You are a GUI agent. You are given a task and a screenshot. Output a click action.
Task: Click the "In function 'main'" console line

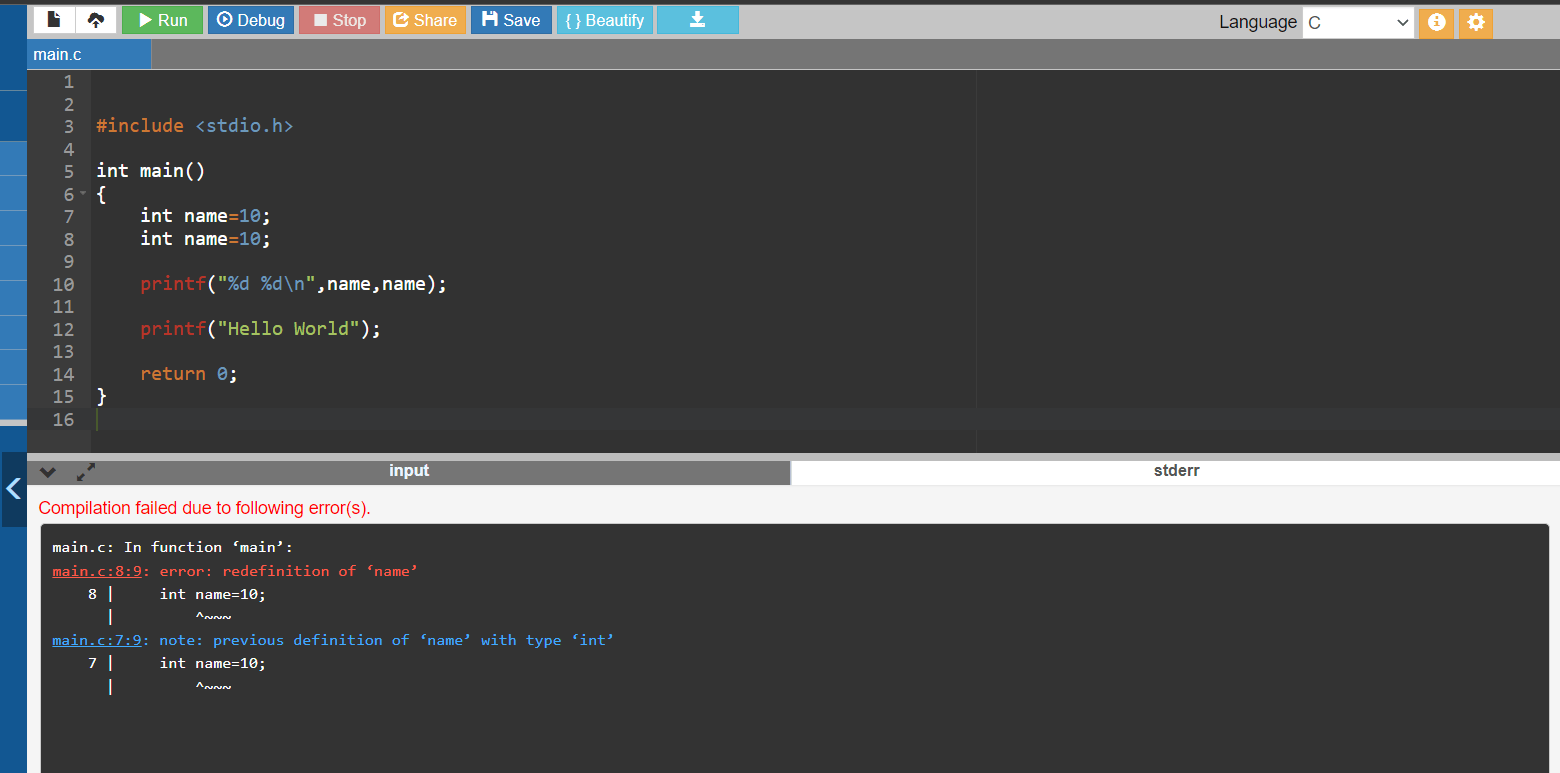(x=172, y=547)
